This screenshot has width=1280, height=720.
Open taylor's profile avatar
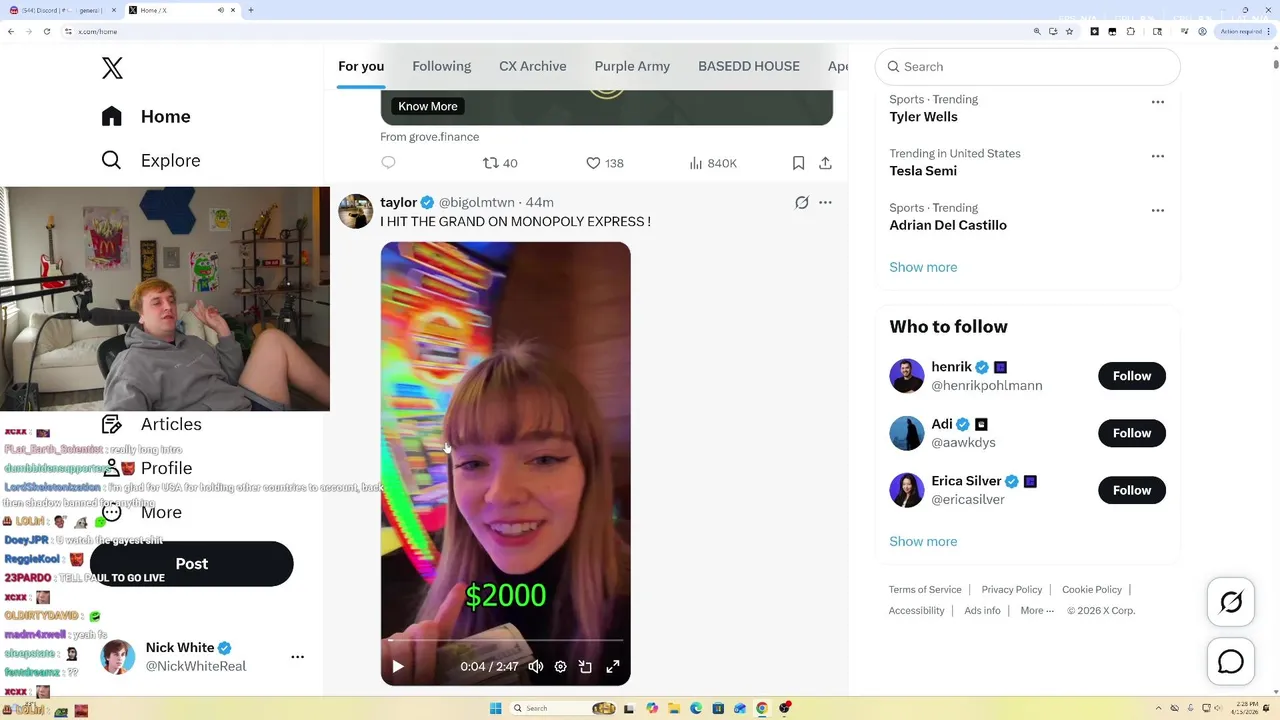tap(355, 211)
